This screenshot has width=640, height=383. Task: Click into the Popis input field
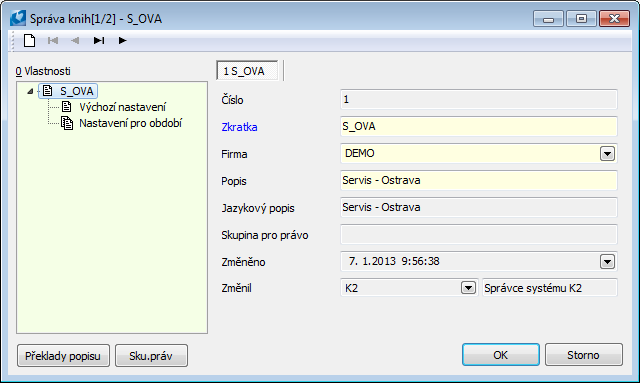click(x=478, y=180)
